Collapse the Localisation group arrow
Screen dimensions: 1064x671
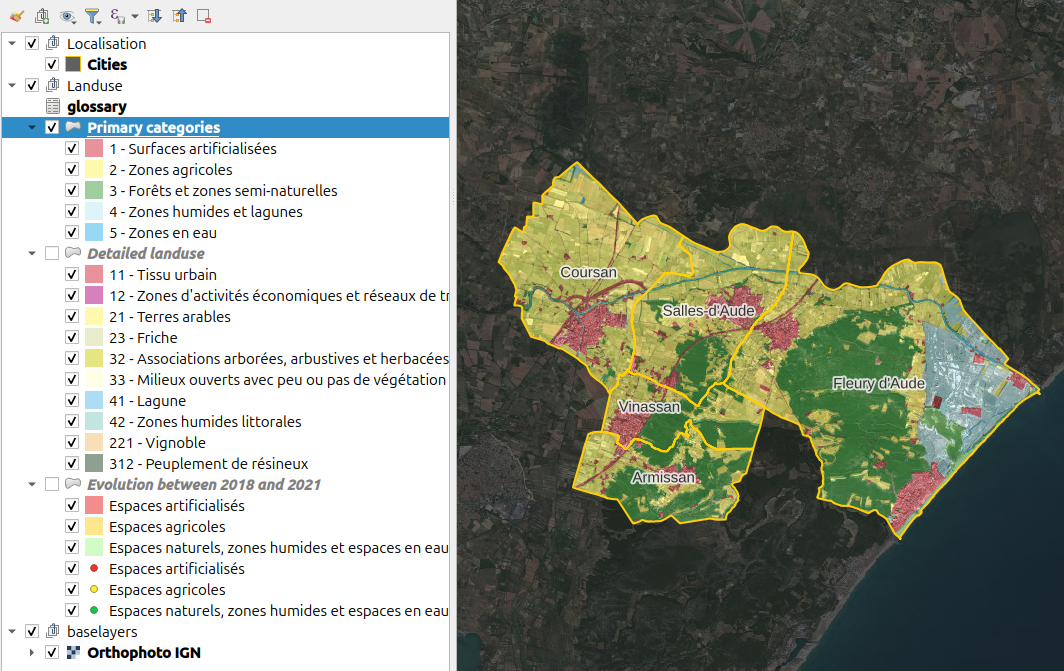12,43
